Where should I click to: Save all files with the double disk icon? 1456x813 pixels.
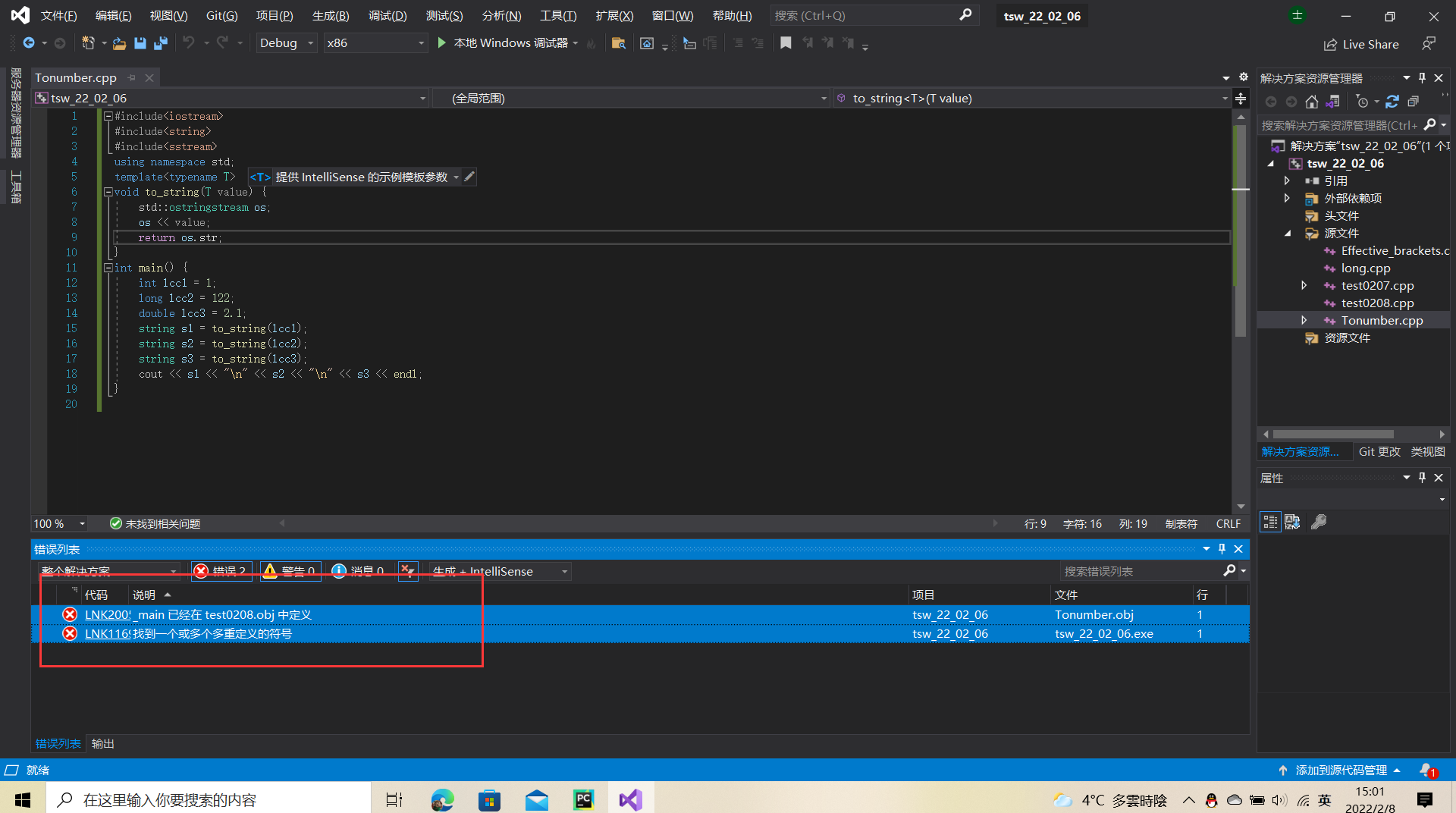[x=160, y=43]
